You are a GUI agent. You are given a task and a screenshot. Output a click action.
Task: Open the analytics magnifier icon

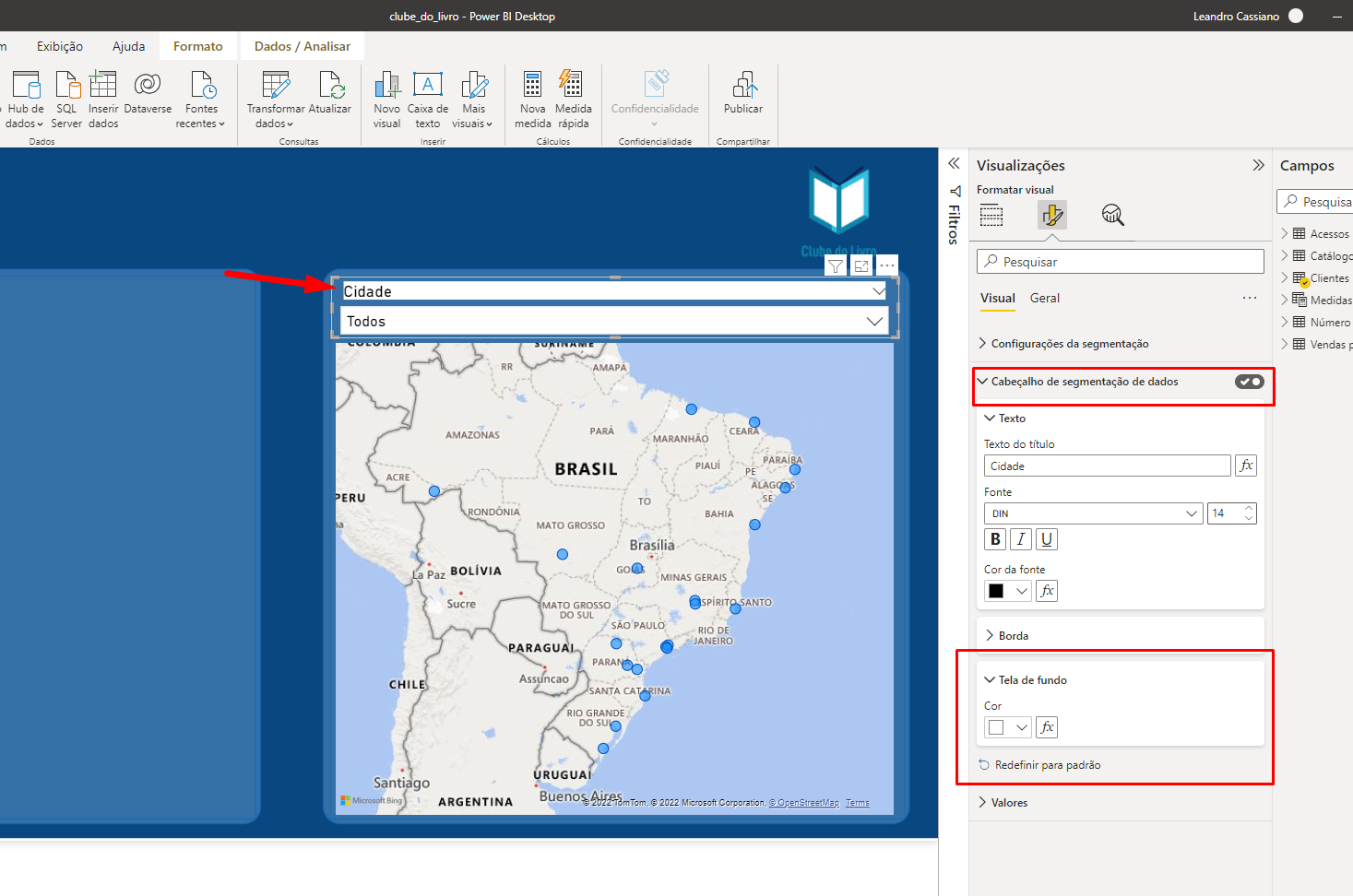click(x=1112, y=216)
